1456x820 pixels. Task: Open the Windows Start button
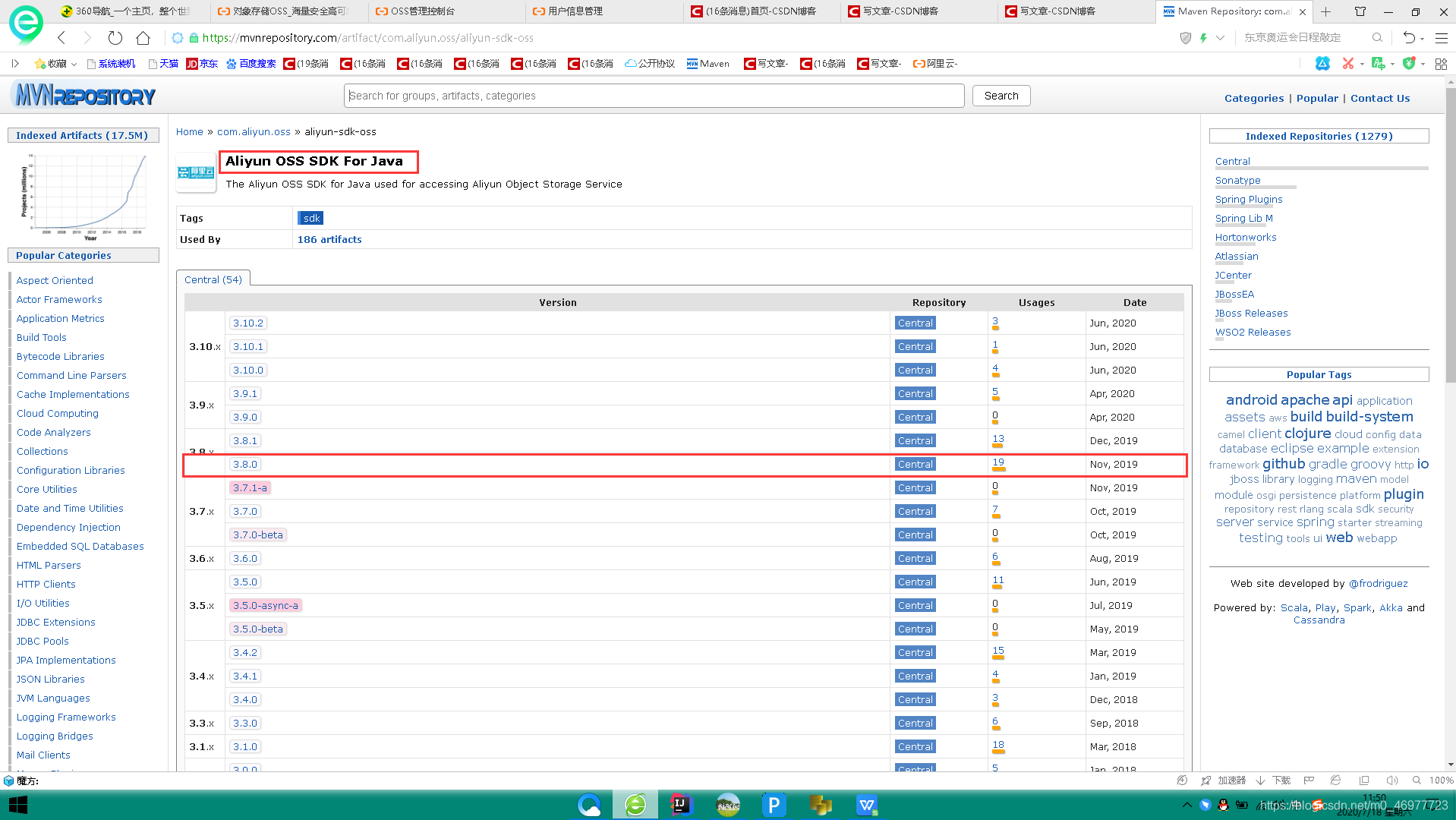pyautogui.click(x=18, y=805)
